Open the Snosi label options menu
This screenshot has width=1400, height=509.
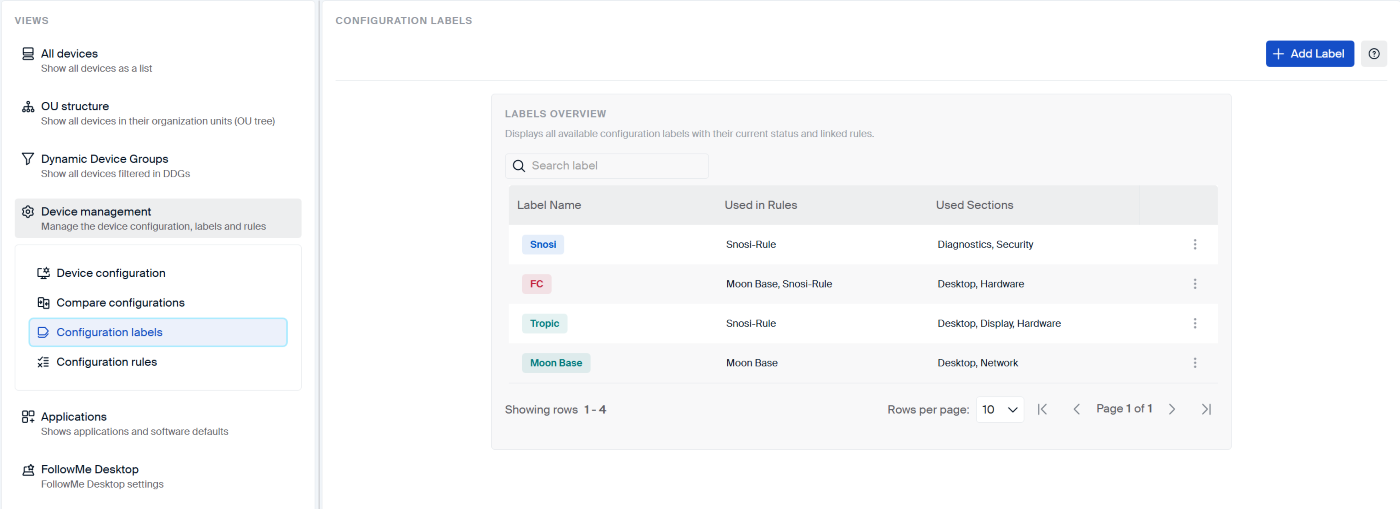[x=1195, y=244]
